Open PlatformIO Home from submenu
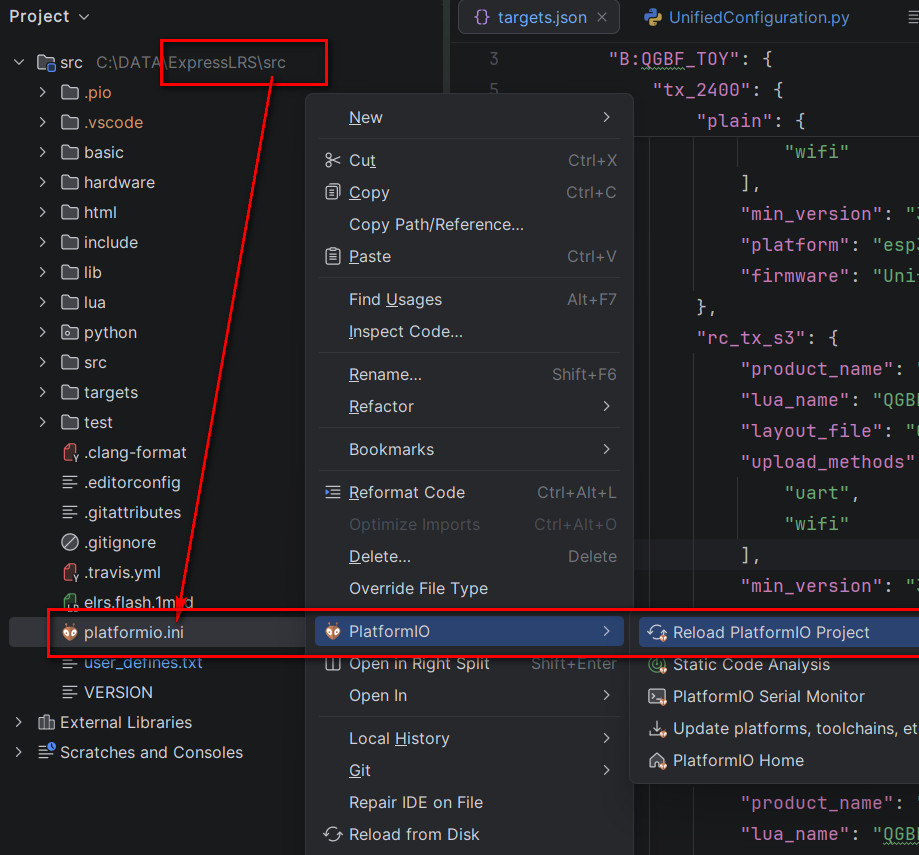 pyautogui.click(x=778, y=760)
